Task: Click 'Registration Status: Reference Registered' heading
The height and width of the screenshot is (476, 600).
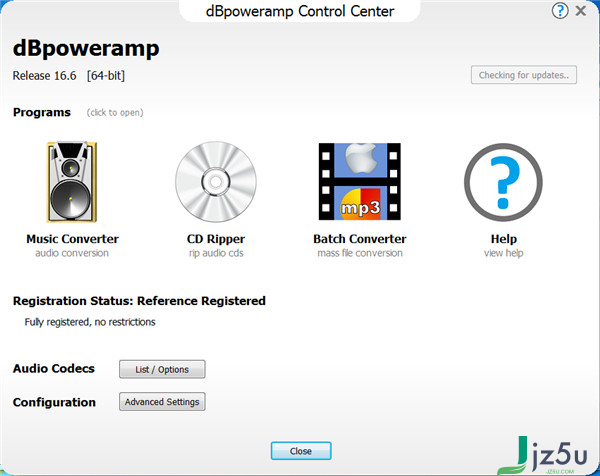Action: click(139, 301)
